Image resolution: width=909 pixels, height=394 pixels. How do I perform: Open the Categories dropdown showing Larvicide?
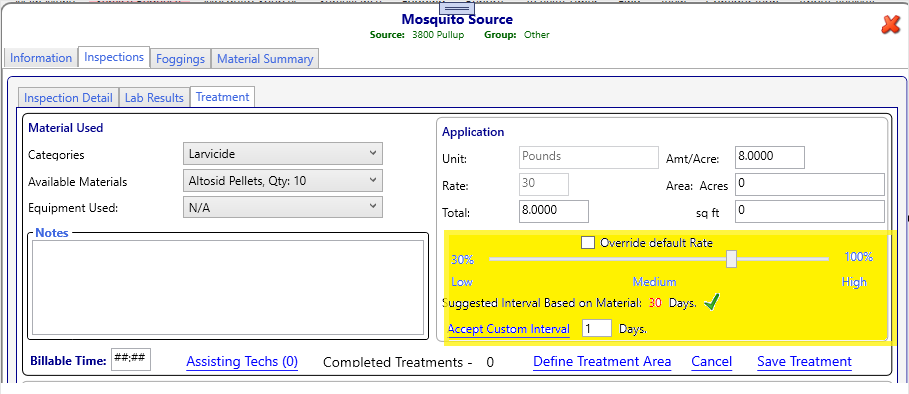(x=283, y=154)
